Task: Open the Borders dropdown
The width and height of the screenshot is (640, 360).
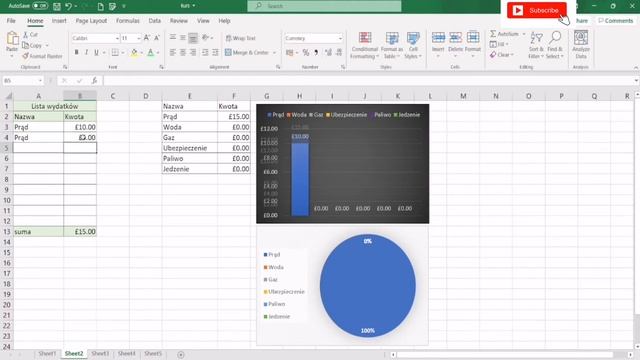Action: pos(122,53)
